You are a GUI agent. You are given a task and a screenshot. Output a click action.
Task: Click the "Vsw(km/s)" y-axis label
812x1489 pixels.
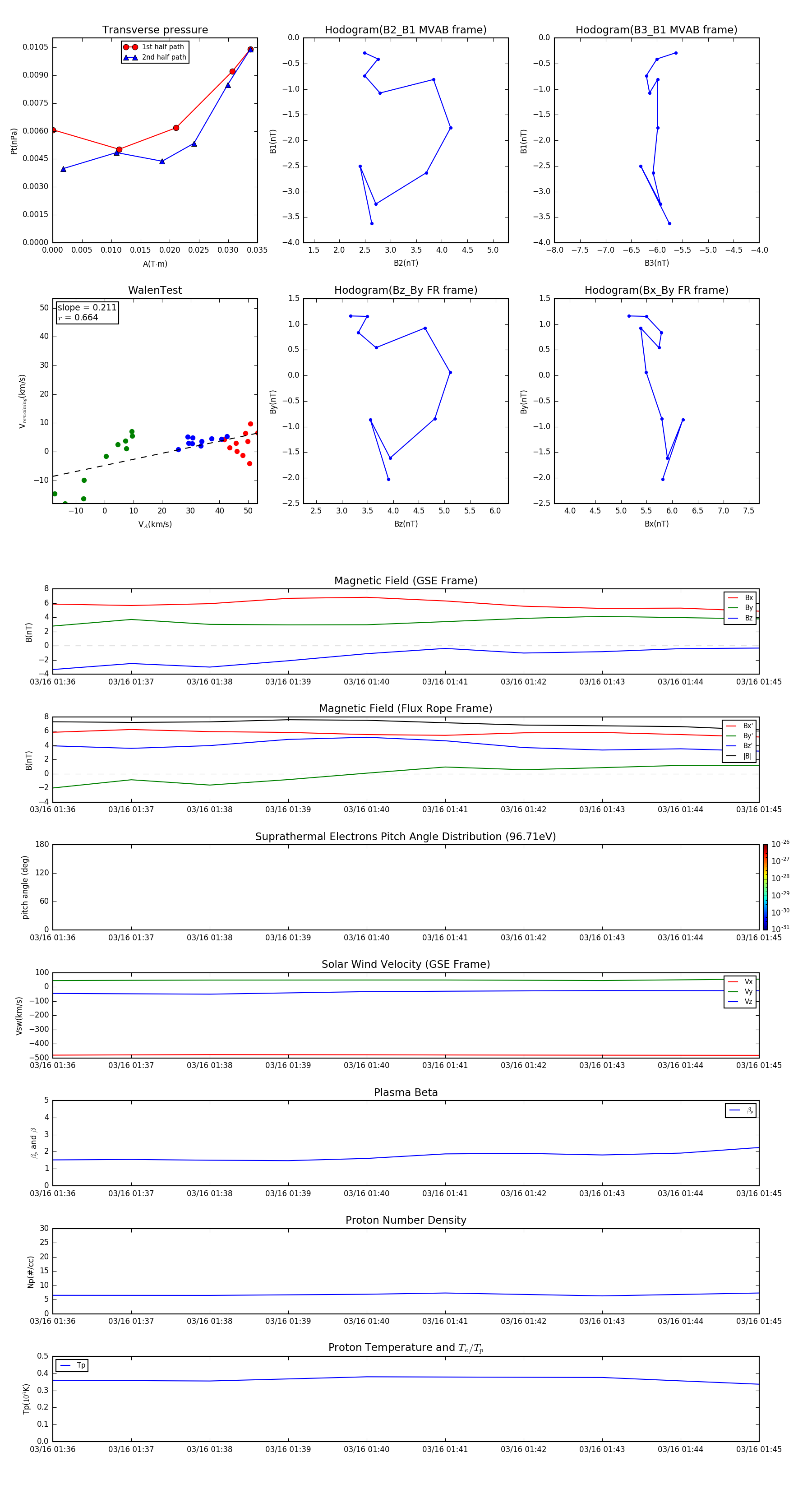pyautogui.click(x=19, y=1016)
